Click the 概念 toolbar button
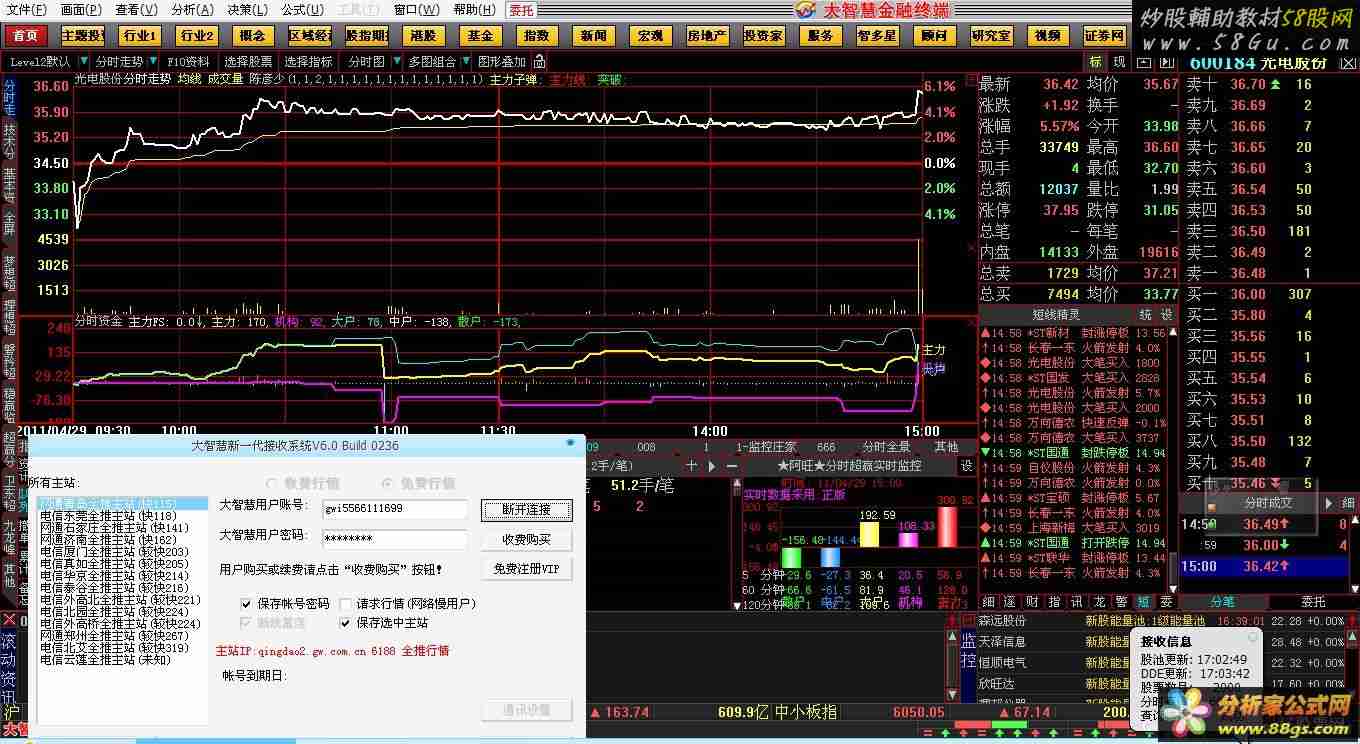The image size is (1360, 744). click(x=252, y=36)
